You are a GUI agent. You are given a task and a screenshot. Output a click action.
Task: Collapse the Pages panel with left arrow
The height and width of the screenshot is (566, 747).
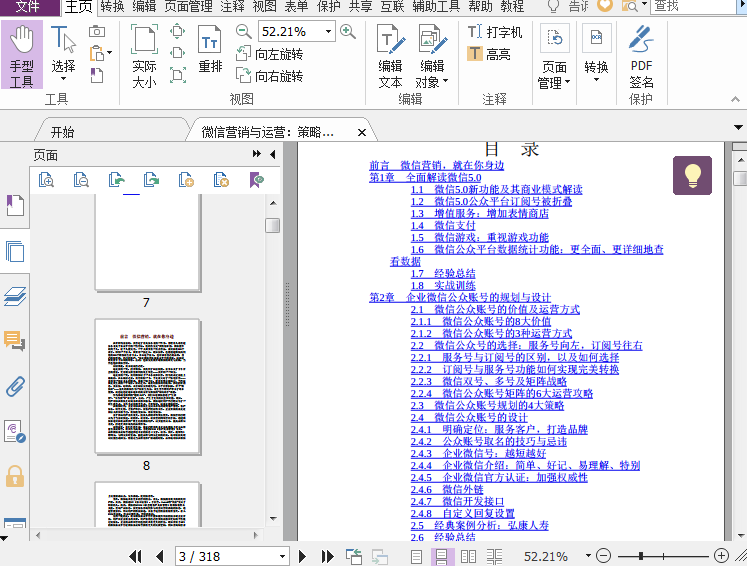click(273, 154)
